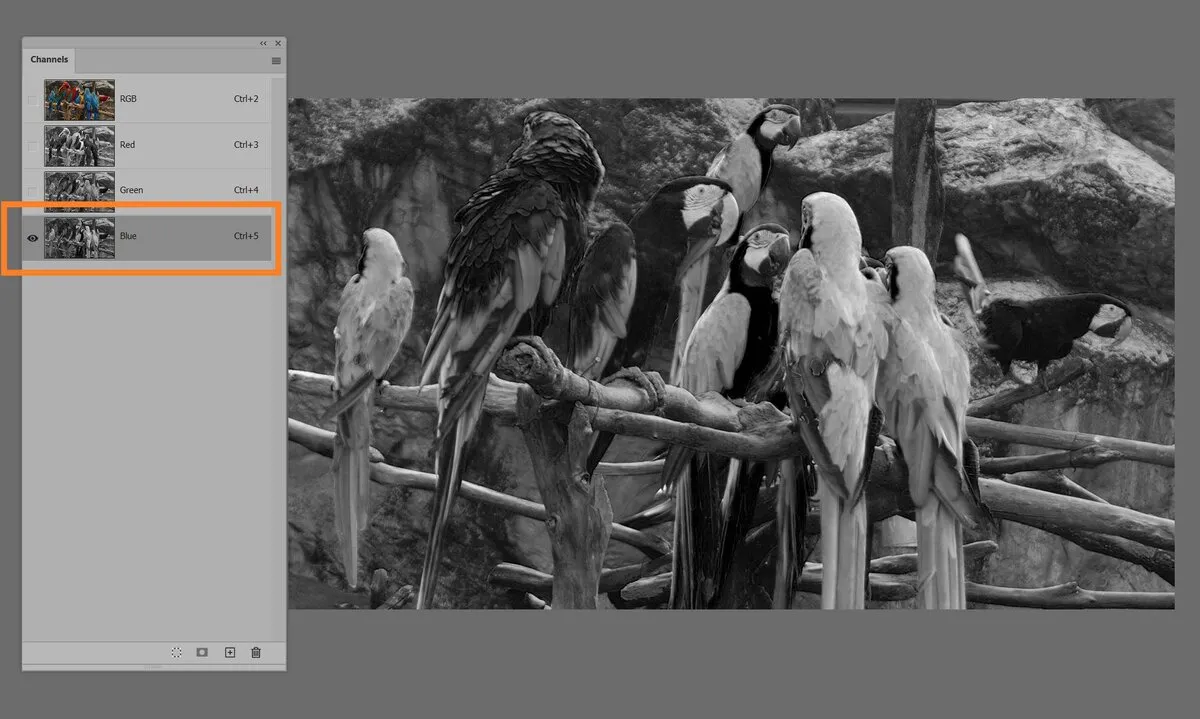
Task: Click the 'Blue' channel name
Action: 128,236
